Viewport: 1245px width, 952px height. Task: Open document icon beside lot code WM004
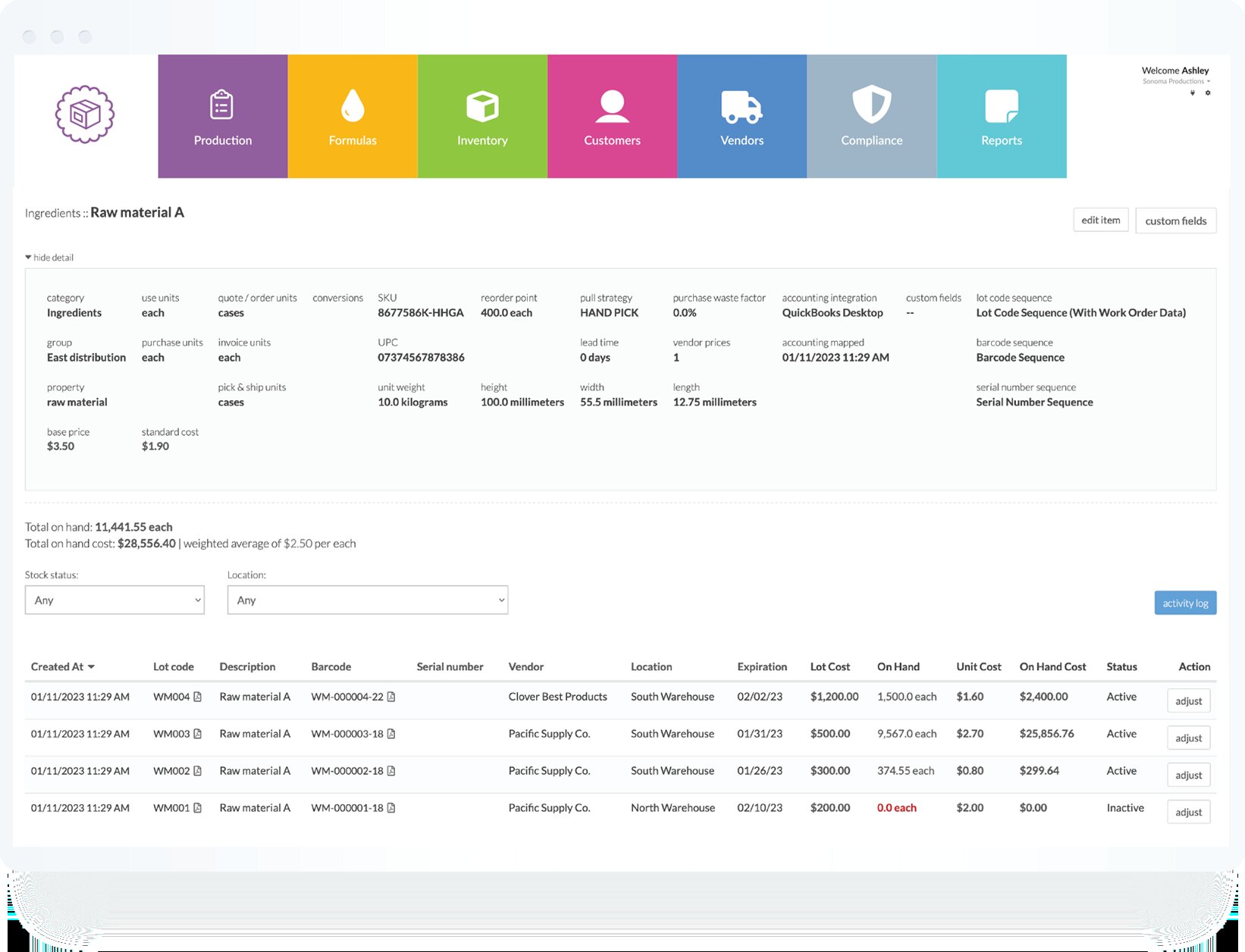[x=198, y=697]
